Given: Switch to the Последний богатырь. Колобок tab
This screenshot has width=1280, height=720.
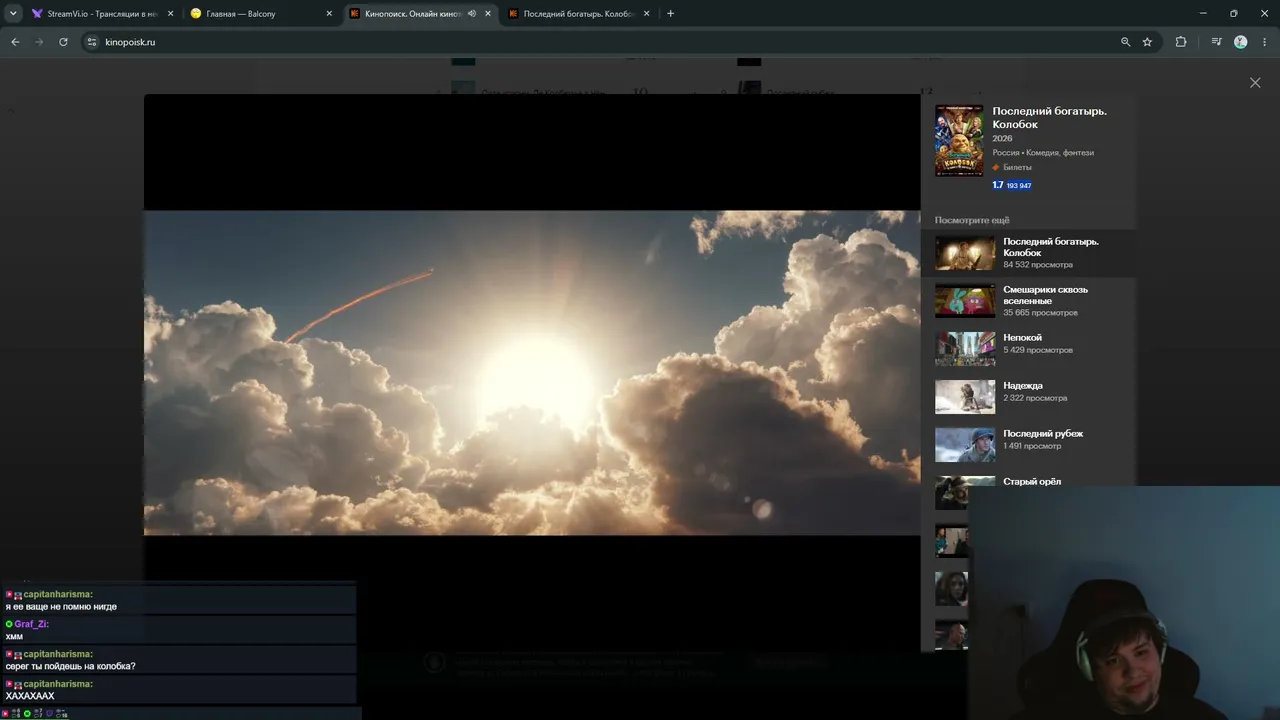Looking at the screenshot, I should [578, 14].
